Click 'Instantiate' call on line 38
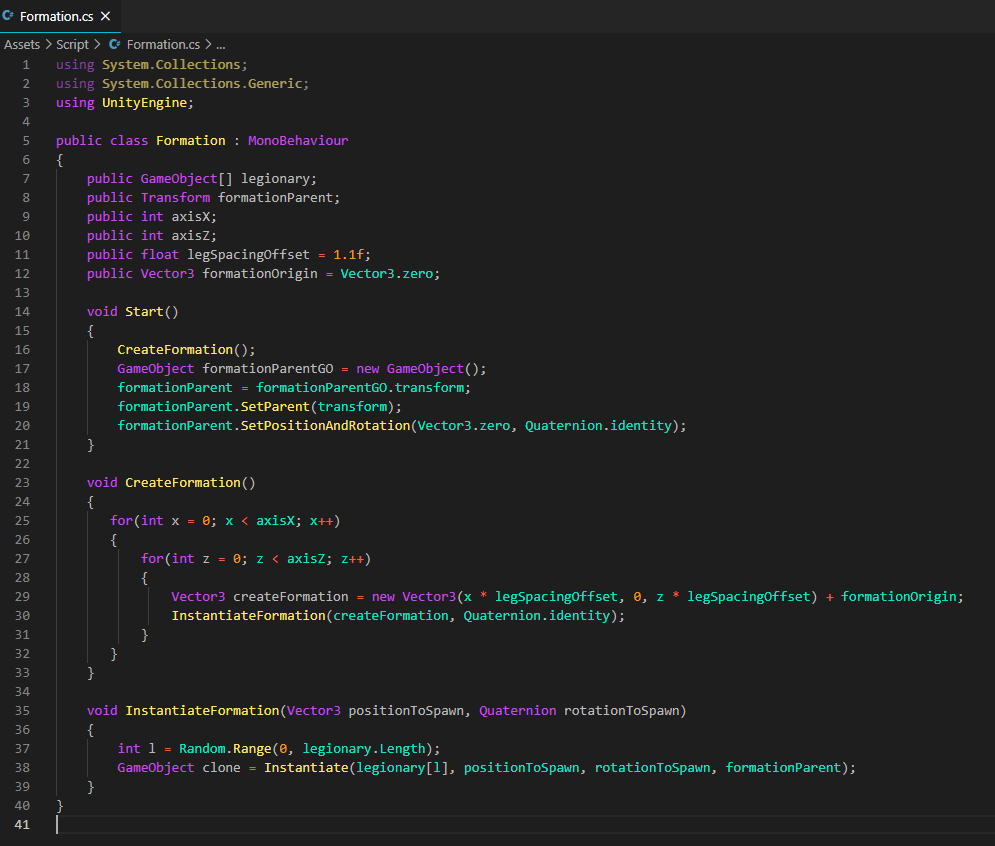This screenshot has width=995, height=846. [x=306, y=767]
